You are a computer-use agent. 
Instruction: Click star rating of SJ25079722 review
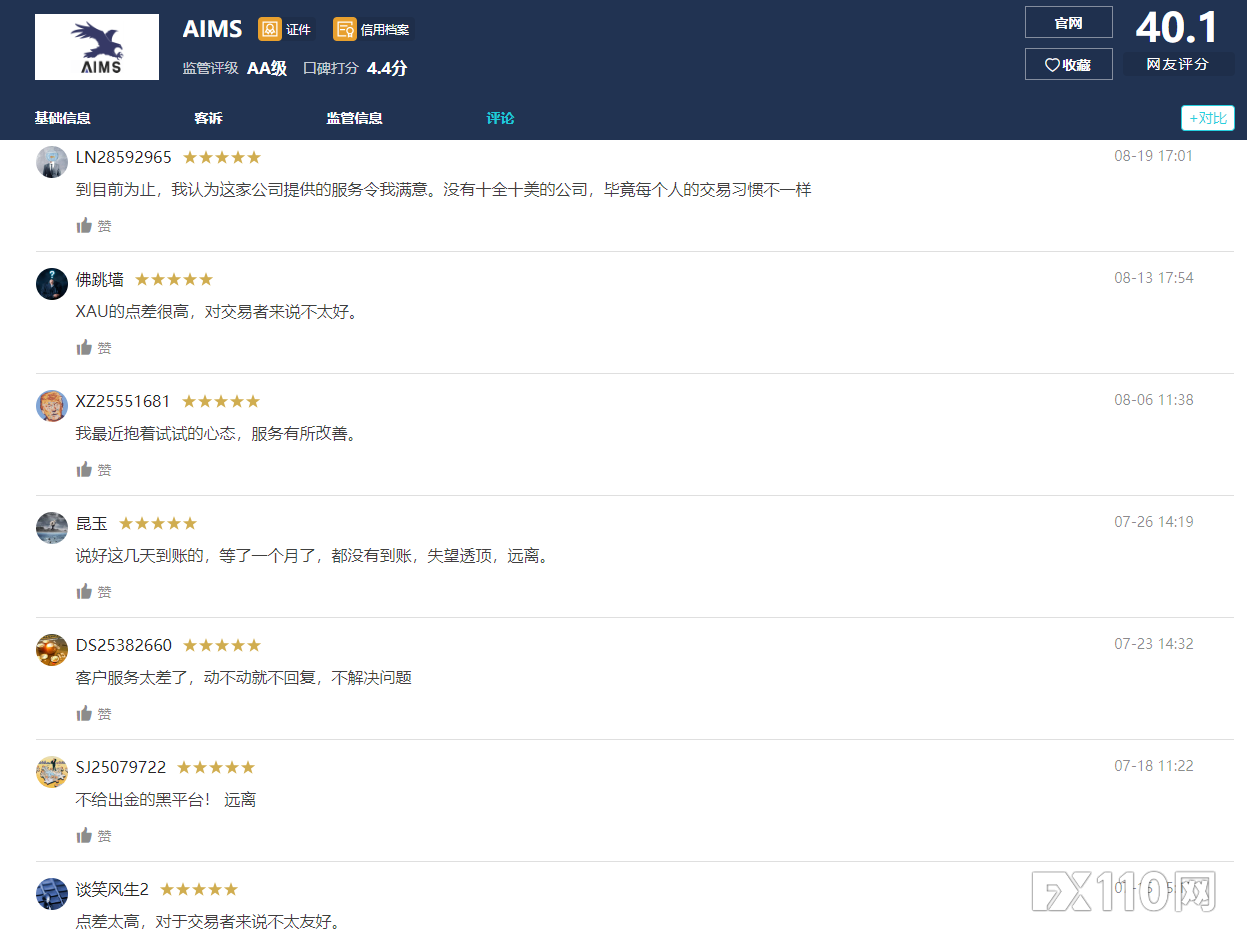216,768
